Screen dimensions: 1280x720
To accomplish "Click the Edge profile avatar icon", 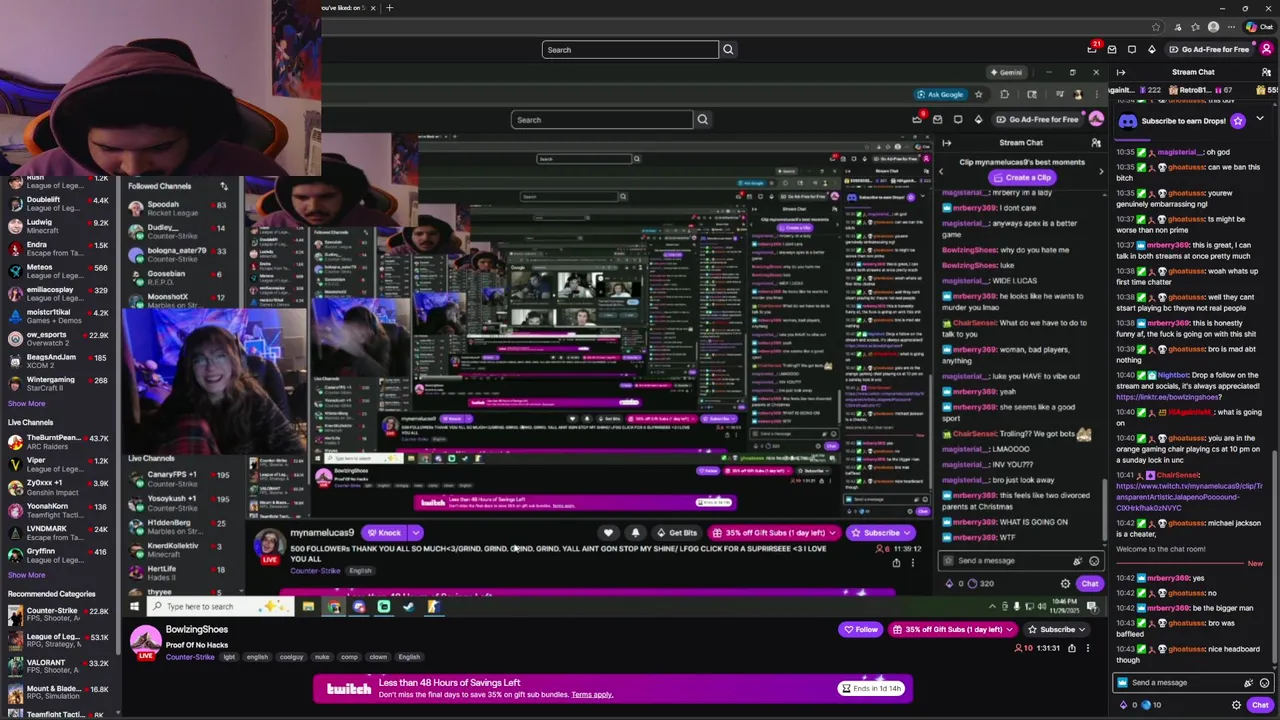I will (x=1213, y=27).
